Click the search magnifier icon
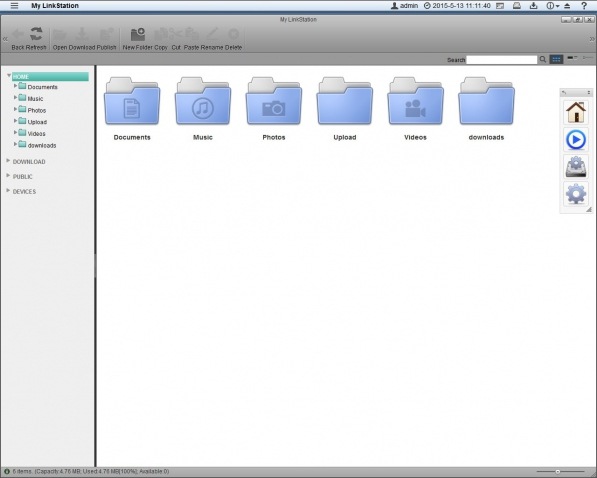The height and width of the screenshot is (478, 597). click(x=543, y=59)
